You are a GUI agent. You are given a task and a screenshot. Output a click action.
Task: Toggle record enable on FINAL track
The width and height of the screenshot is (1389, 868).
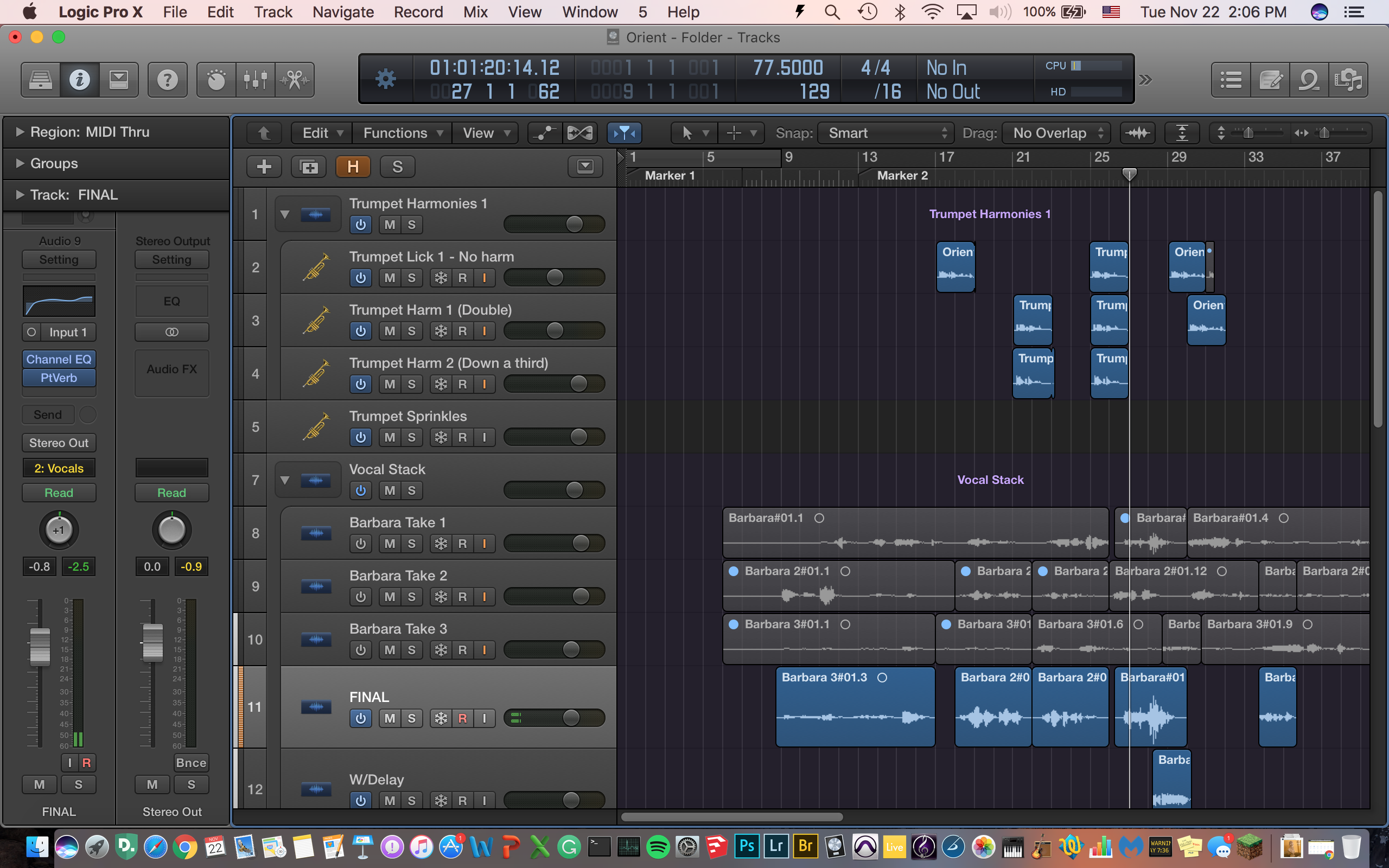click(463, 718)
